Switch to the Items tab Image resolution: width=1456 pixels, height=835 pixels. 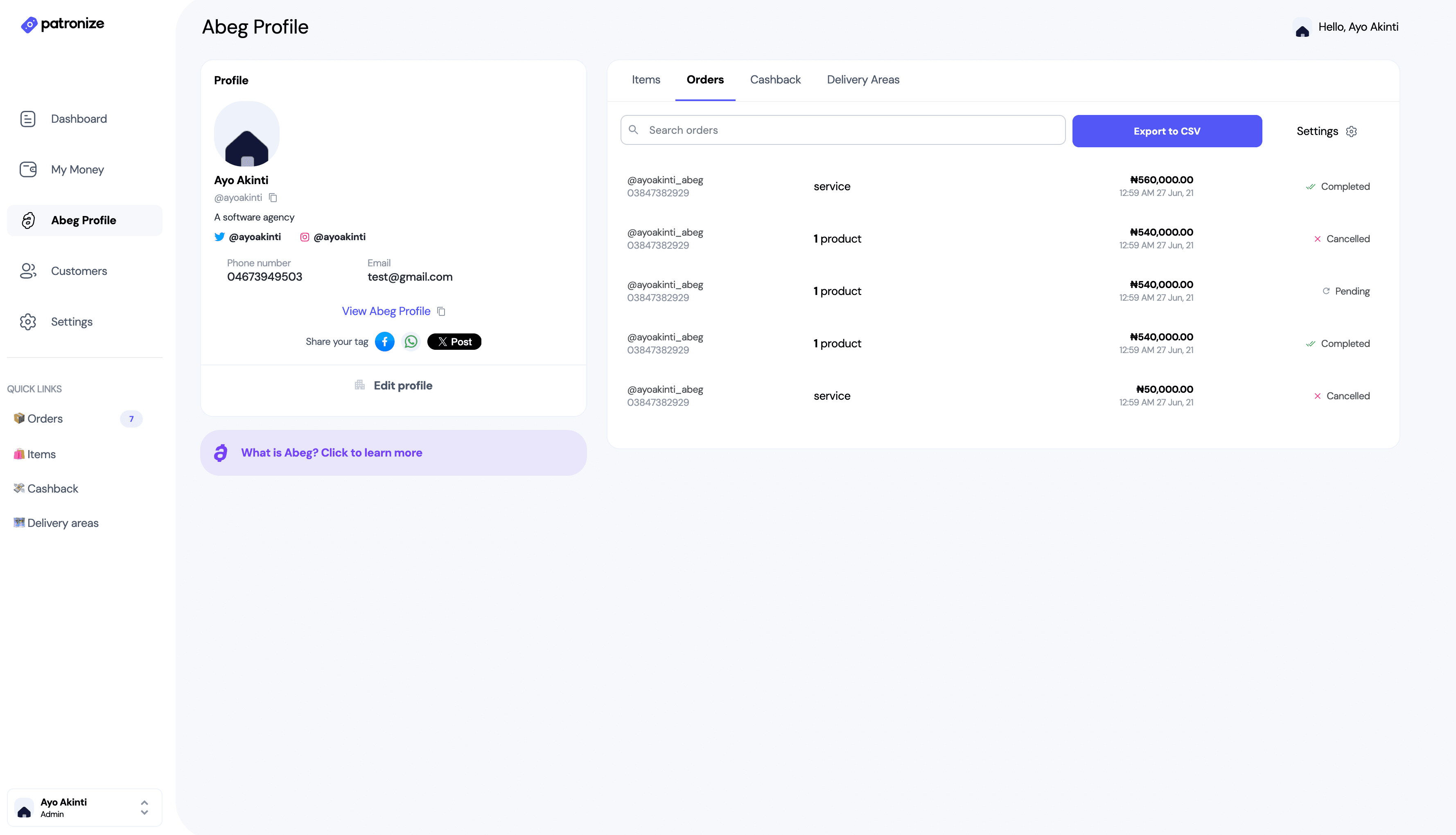point(646,80)
